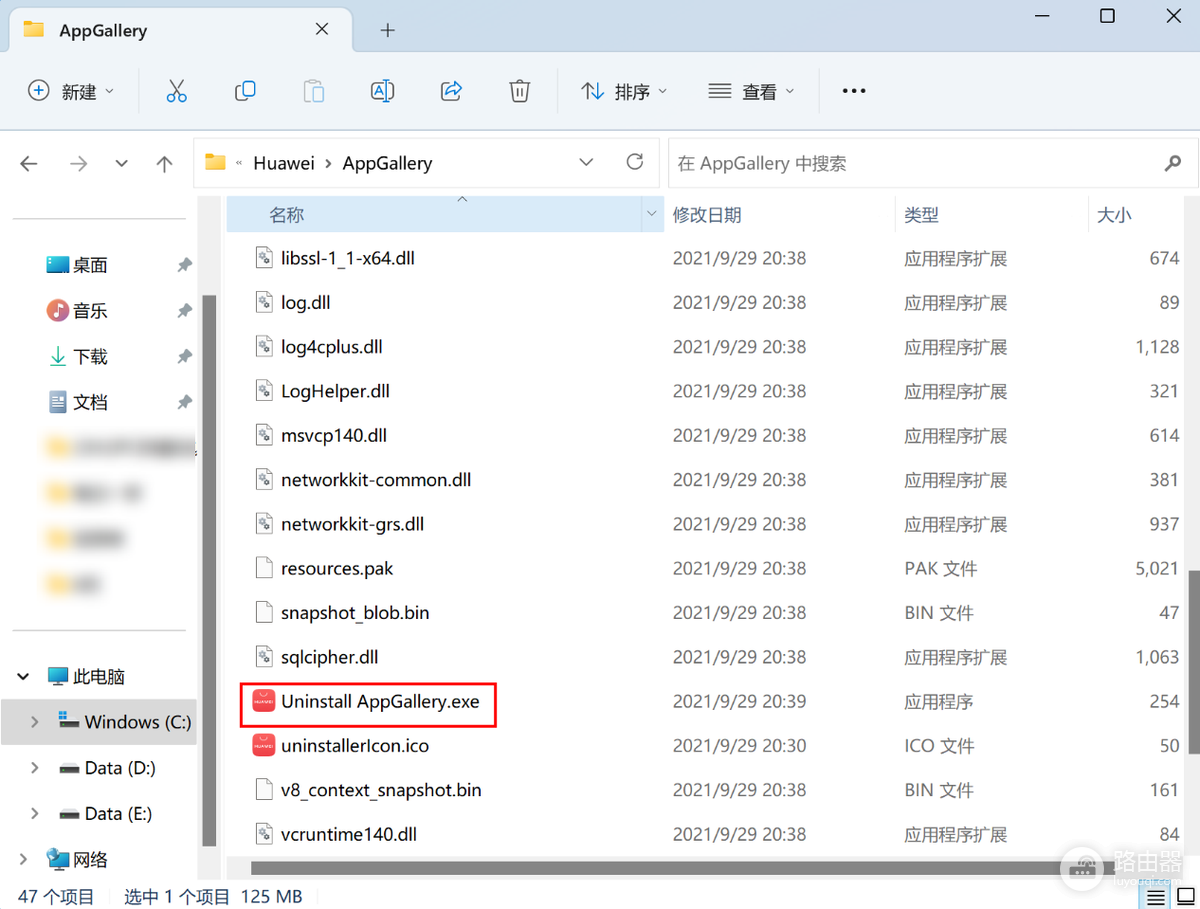The width and height of the screenshot is (1200, 909).
Task: Click the Delete trash can icon
Action: click(519, 91)
